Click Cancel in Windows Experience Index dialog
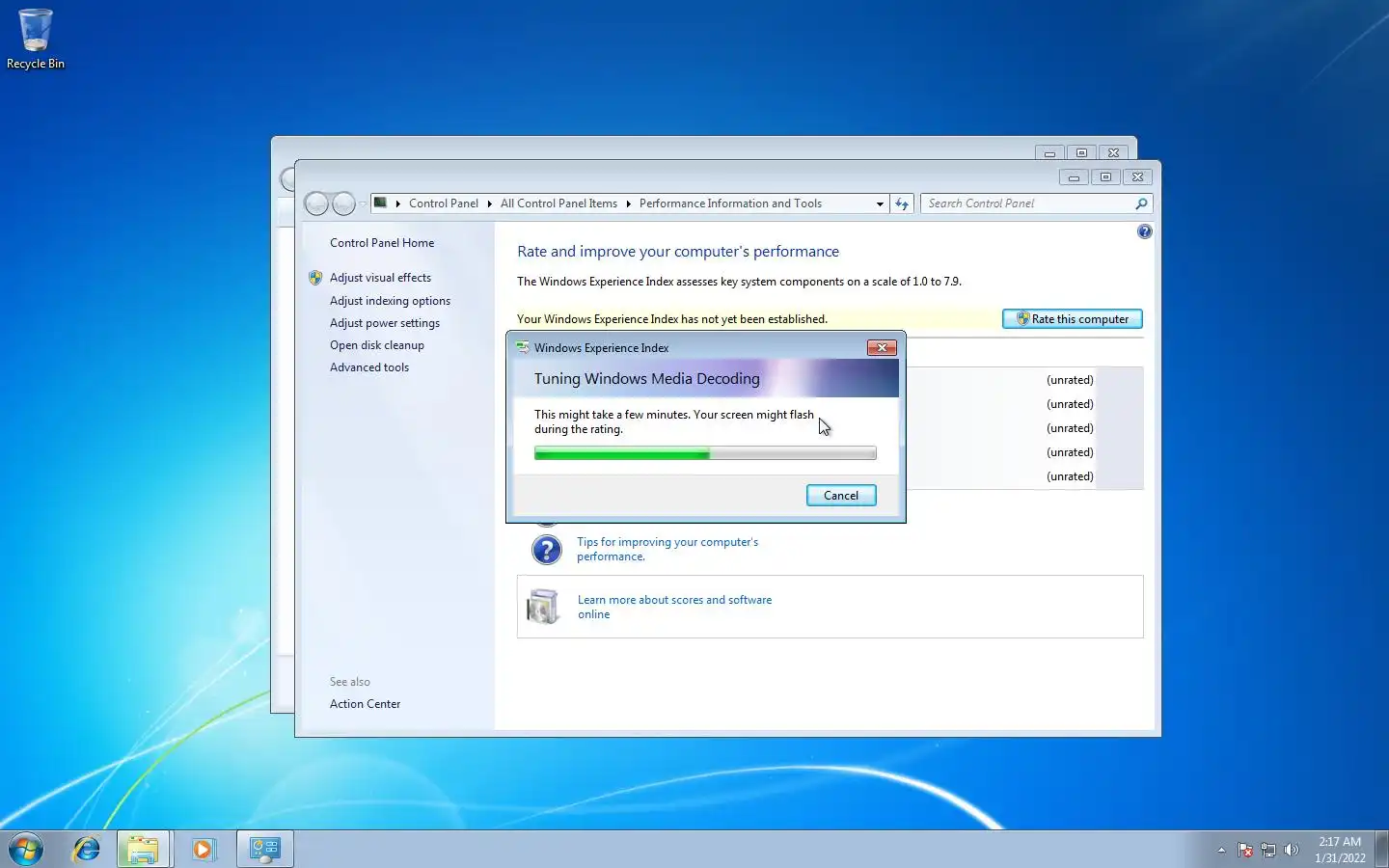 pos(841,496)
